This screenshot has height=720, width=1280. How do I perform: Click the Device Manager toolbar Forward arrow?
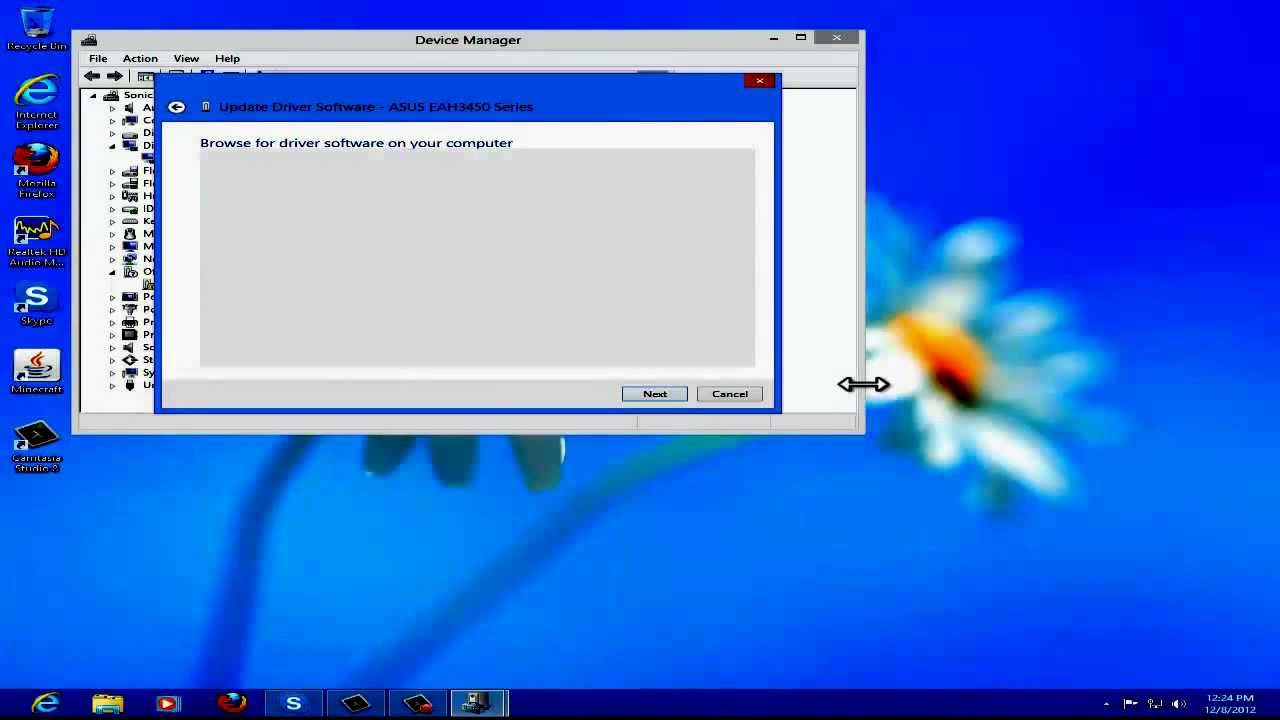(x=114, y=76)
